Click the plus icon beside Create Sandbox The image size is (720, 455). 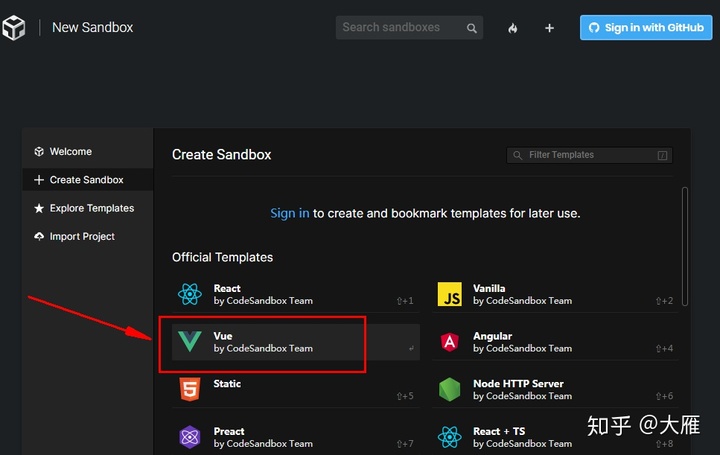click(x=39, y=180)
